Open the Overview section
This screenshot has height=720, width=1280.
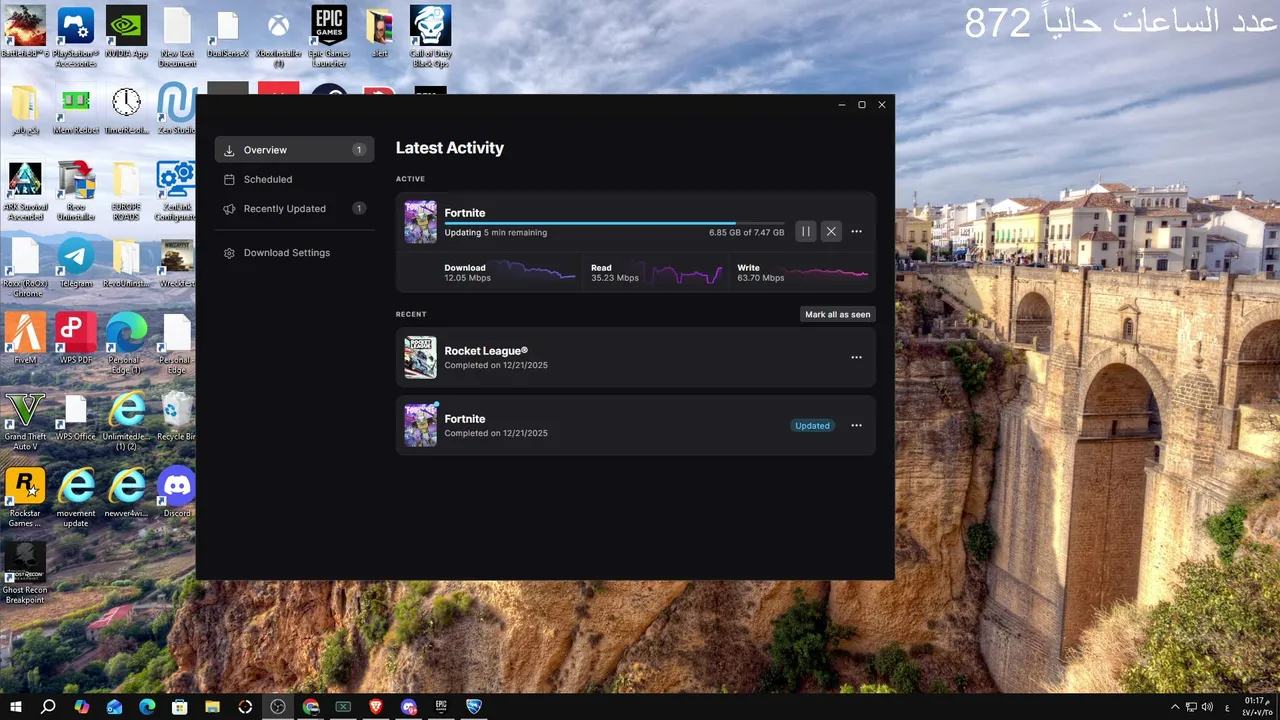click(294, 150)
